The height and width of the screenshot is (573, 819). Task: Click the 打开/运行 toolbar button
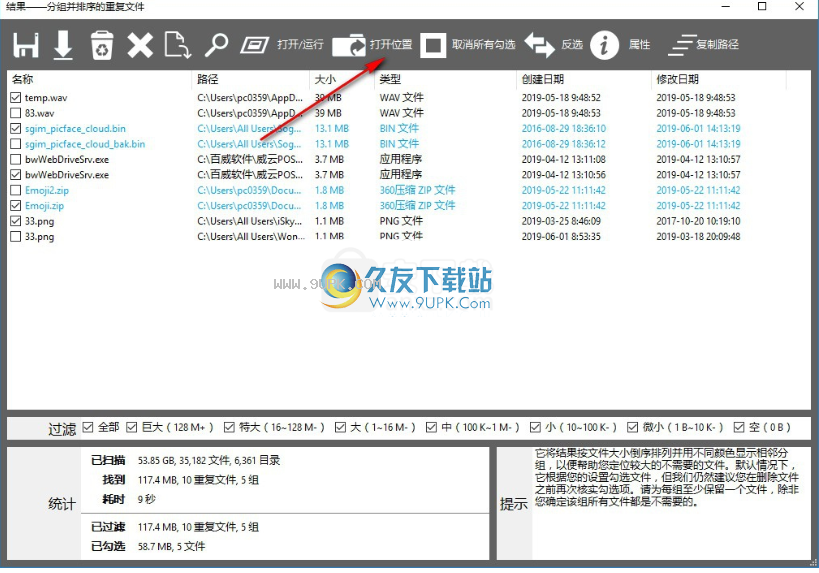[282, 45]
